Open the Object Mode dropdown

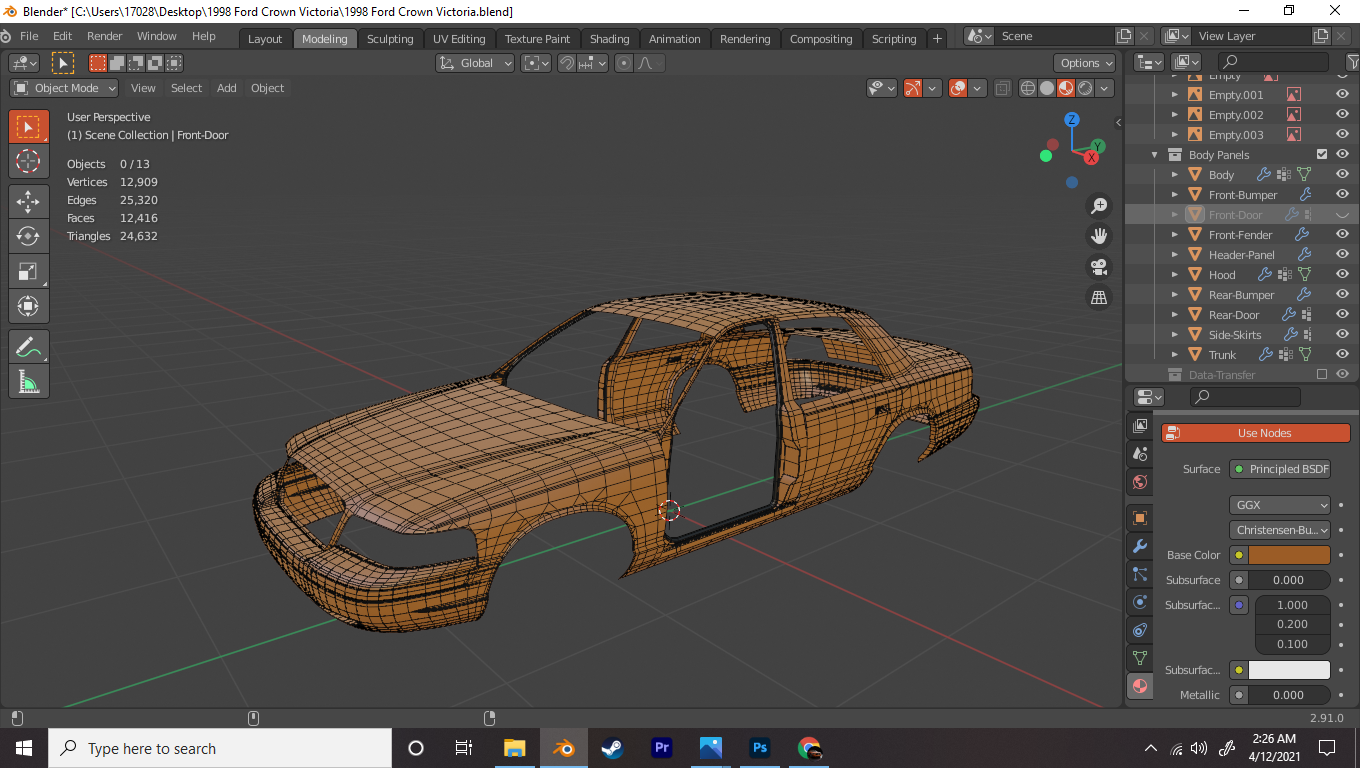pyautogui.click(x=64, y=88)
